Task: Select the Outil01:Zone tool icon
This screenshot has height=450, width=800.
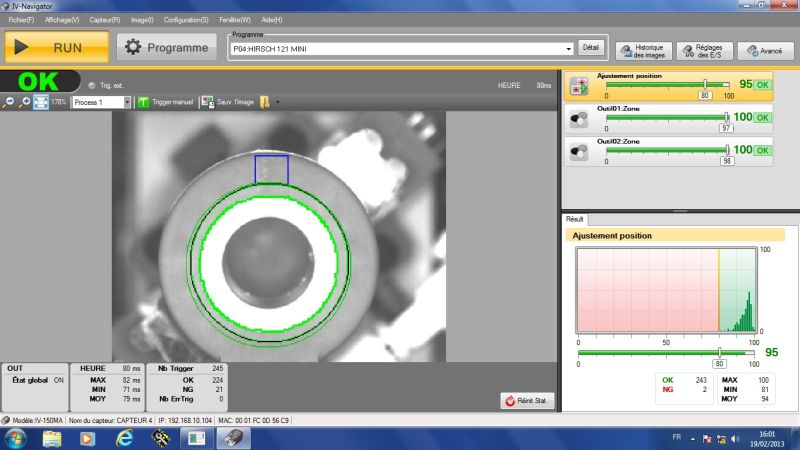Action: [x=579, y=119]
